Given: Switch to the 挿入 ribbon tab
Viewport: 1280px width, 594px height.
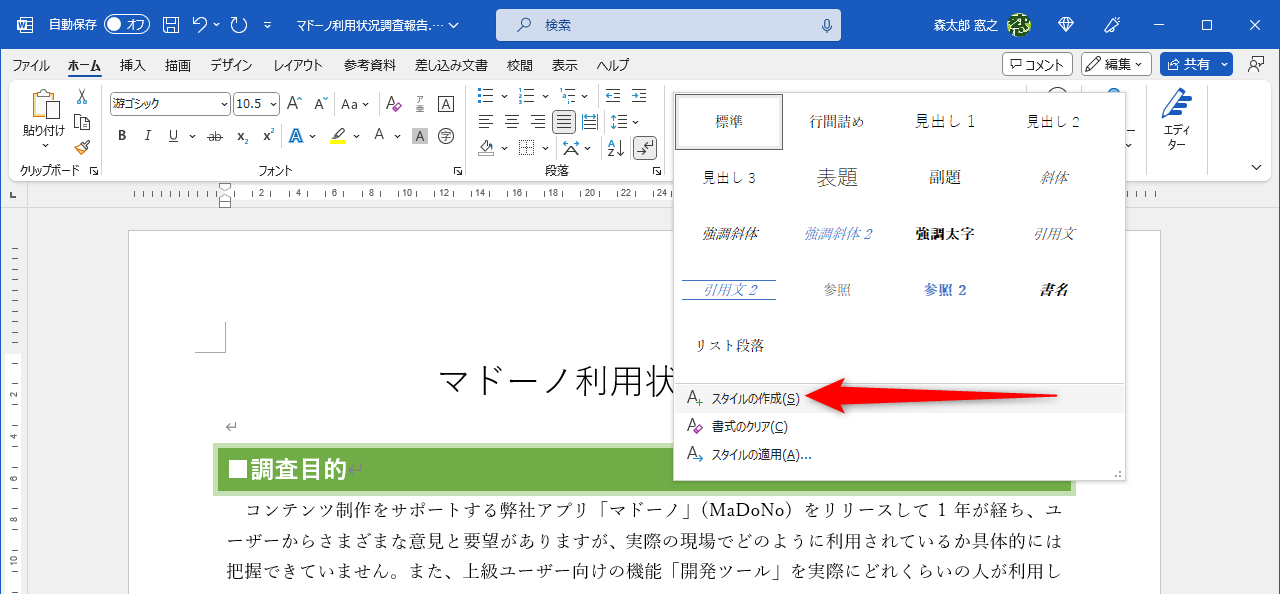Looking at the screenshot, I should (x=131, y=65).
